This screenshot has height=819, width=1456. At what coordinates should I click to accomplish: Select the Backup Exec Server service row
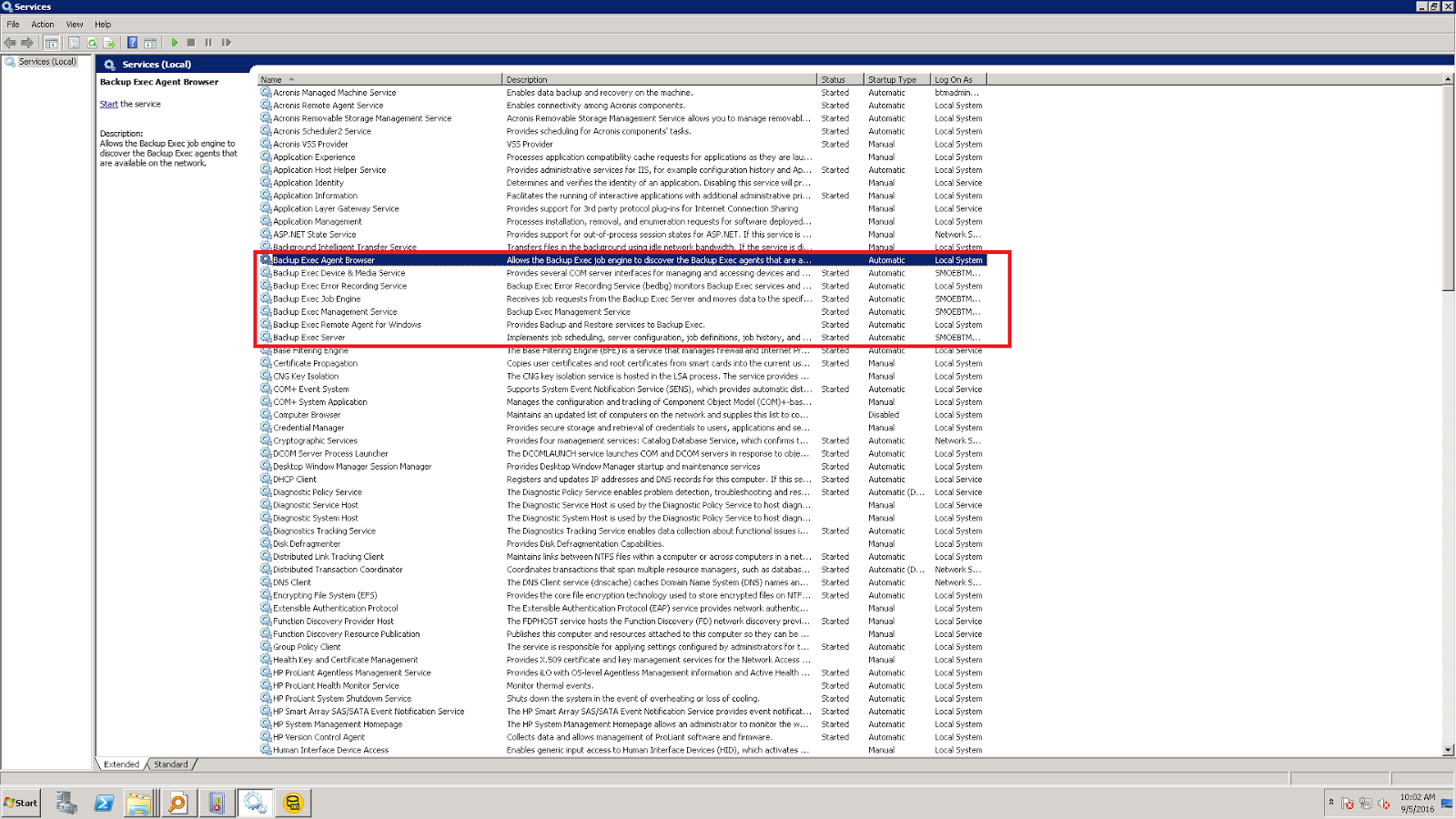click(x=622, y=338)
